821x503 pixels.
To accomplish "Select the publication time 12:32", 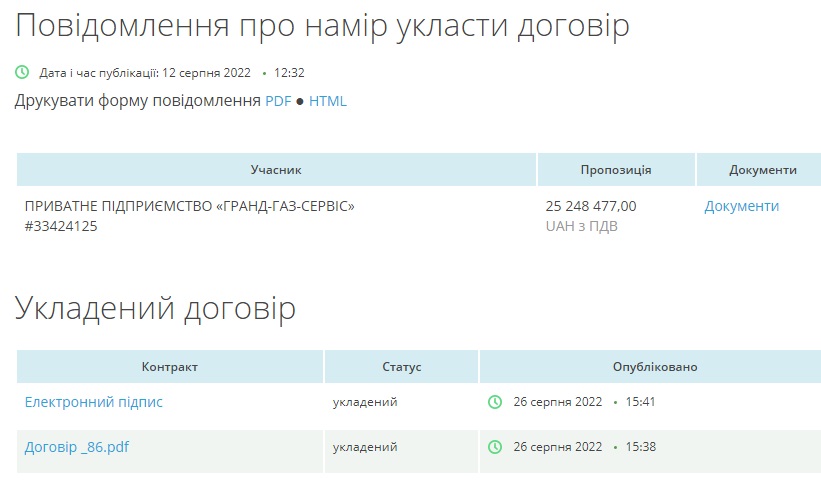I will tap(289, 72).
